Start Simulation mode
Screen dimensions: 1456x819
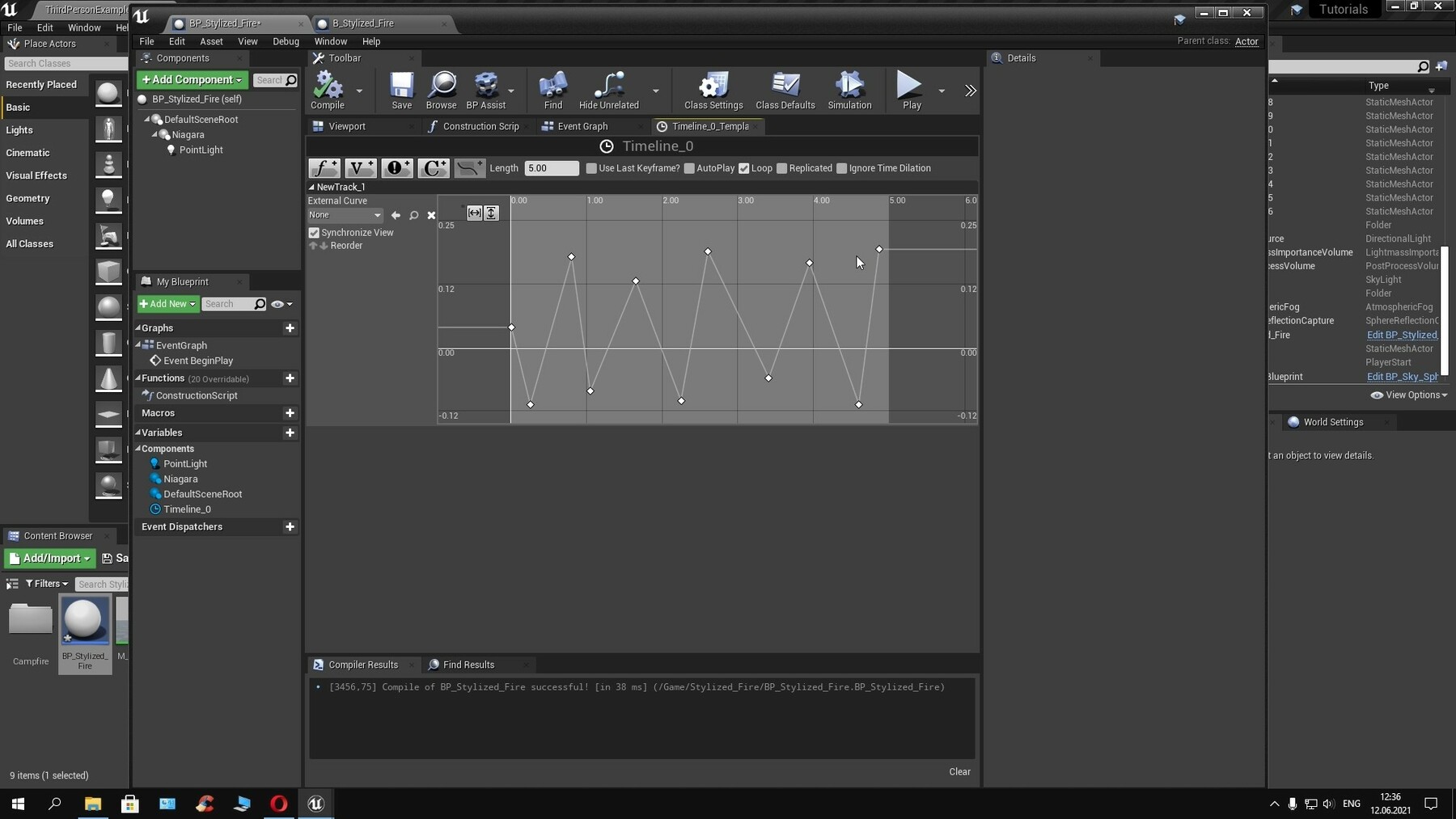(x=849, y=91)
